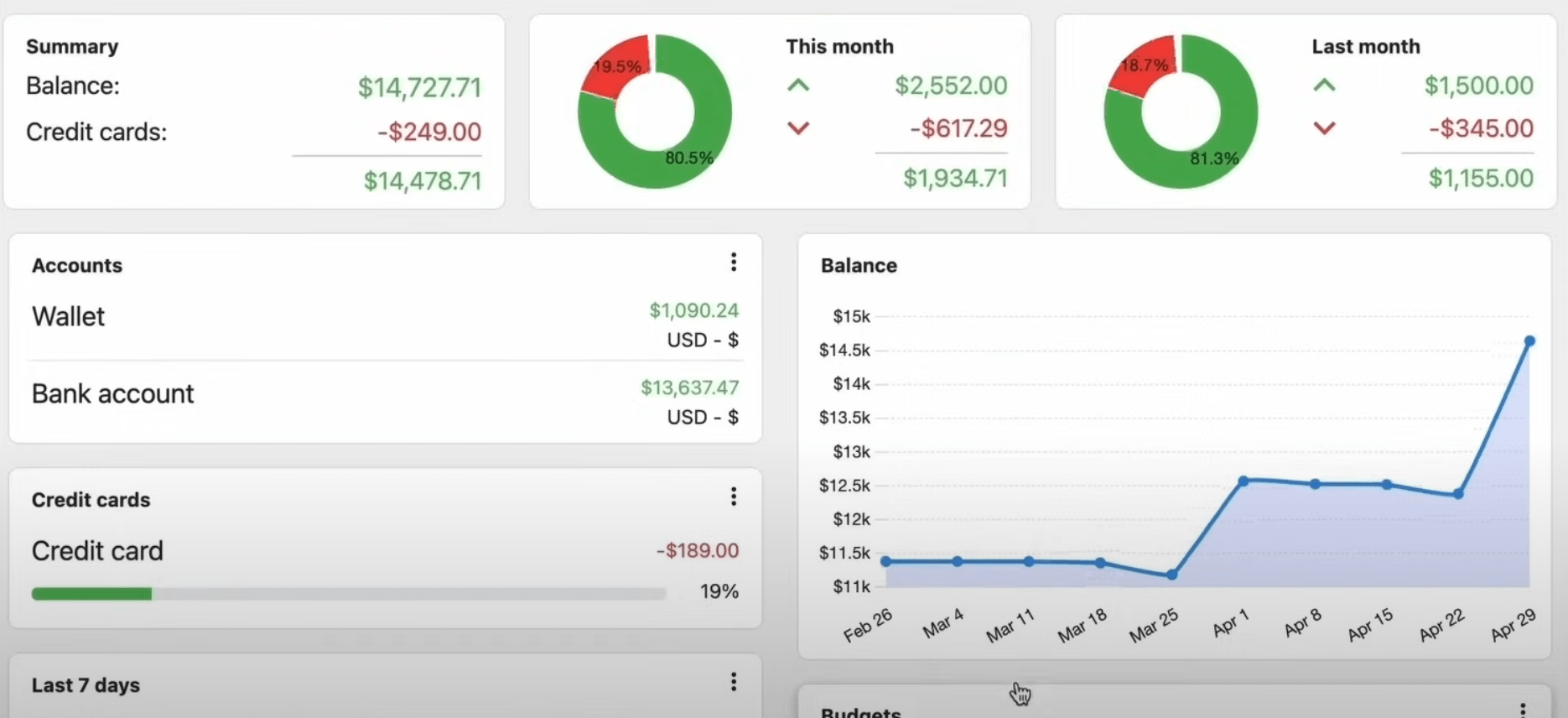Select the Apr 1 balance chart point

1243,481
